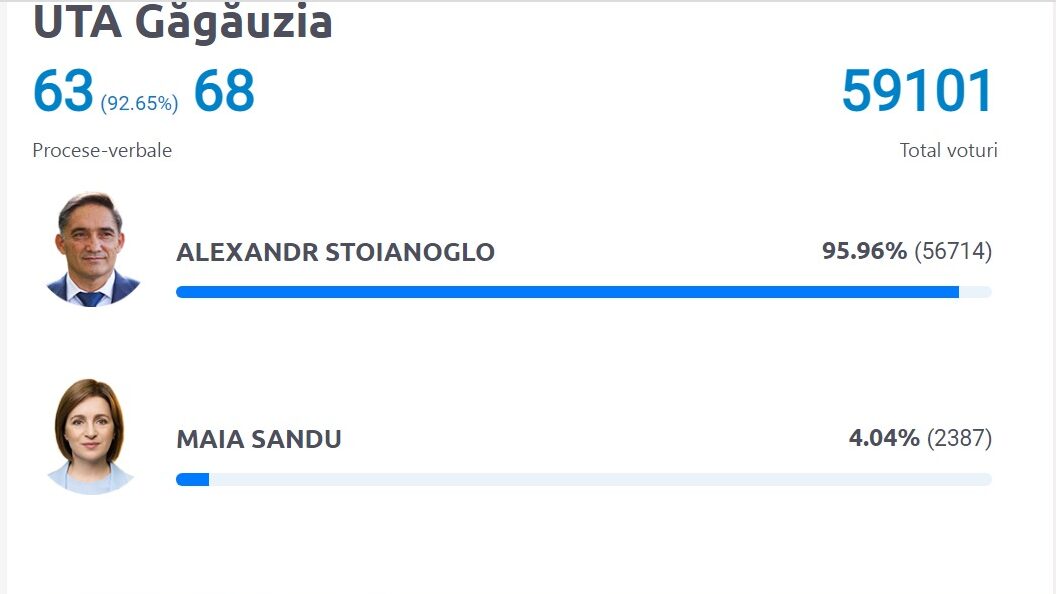Viewport: 1056px width, 594px height.
Task: Click the 4.04% vote share figure
Action: click(x=884, y=438)
